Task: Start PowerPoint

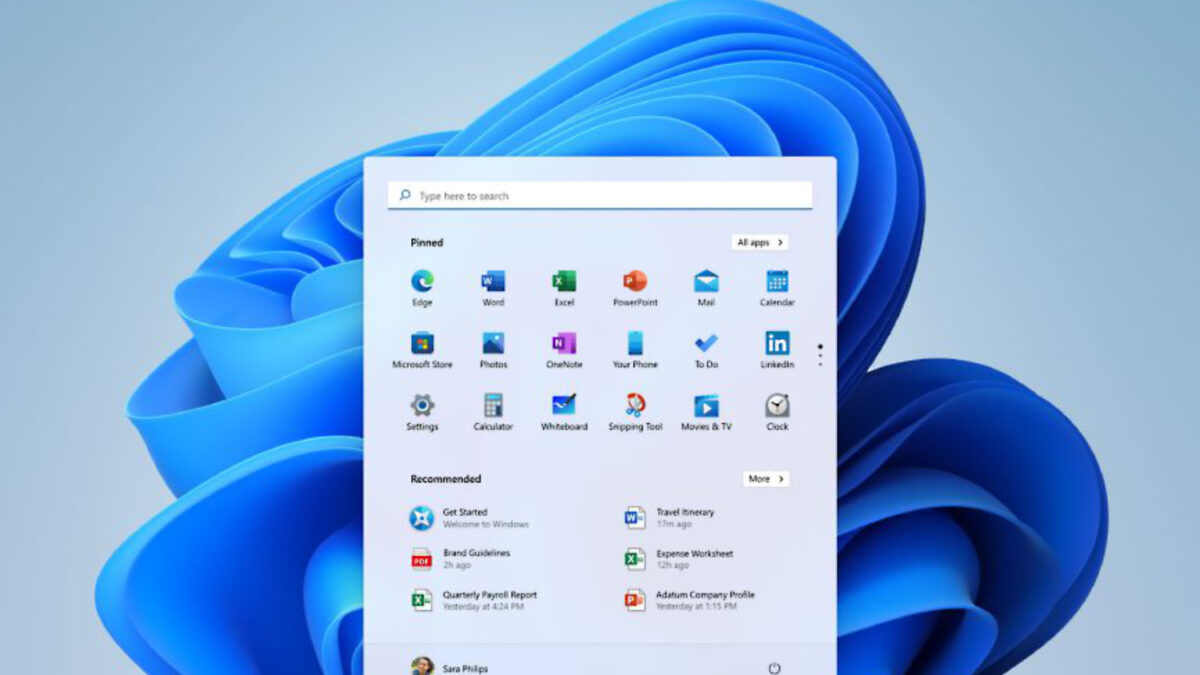Action: (x=635, y=283)
